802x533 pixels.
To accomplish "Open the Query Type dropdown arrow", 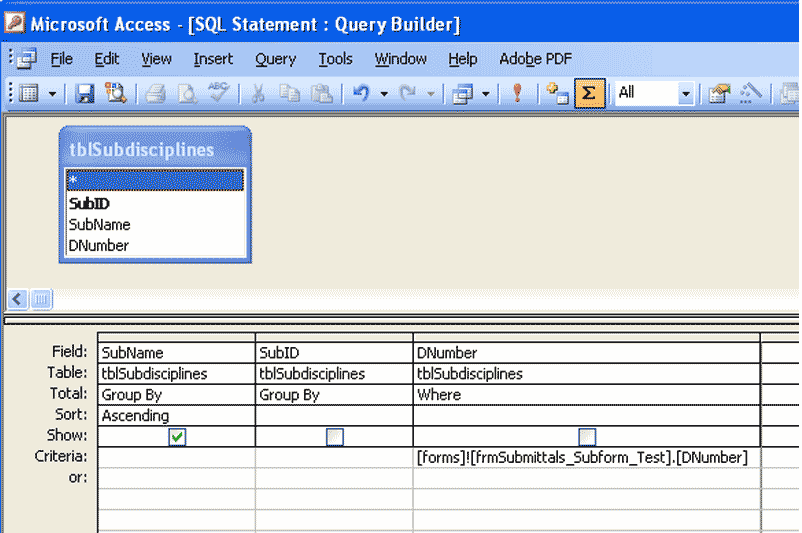I will pyautogui.click(x=486, y=94).
